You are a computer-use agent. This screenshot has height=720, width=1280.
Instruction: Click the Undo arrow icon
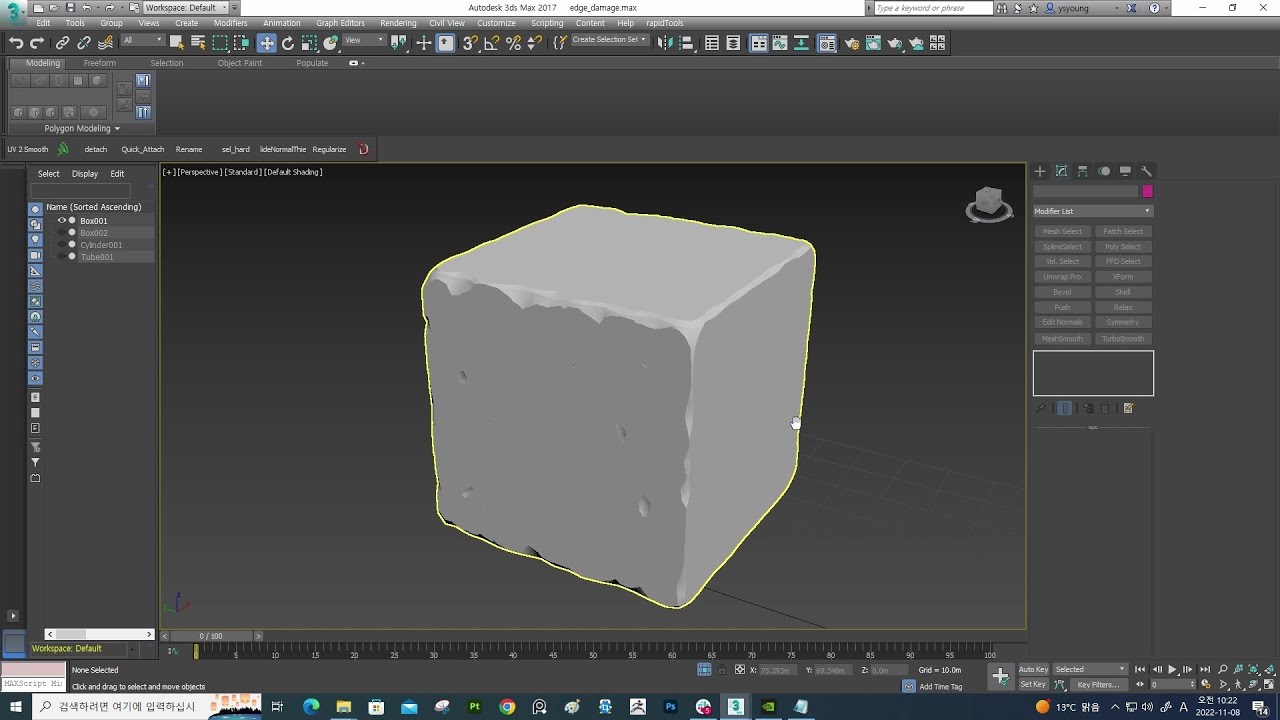[x=16, y=43]
